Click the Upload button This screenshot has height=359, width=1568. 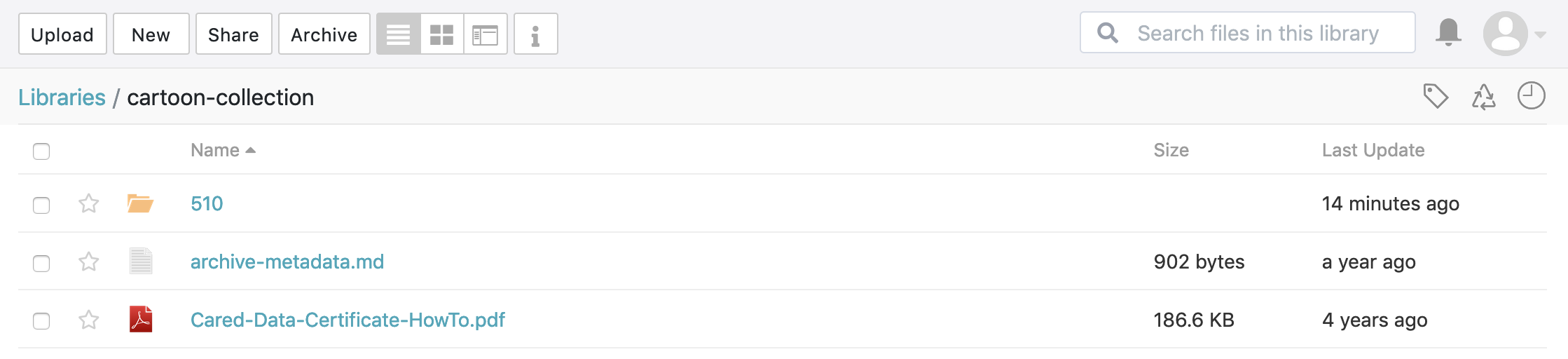pyautogui.click(x=62, y=34)
